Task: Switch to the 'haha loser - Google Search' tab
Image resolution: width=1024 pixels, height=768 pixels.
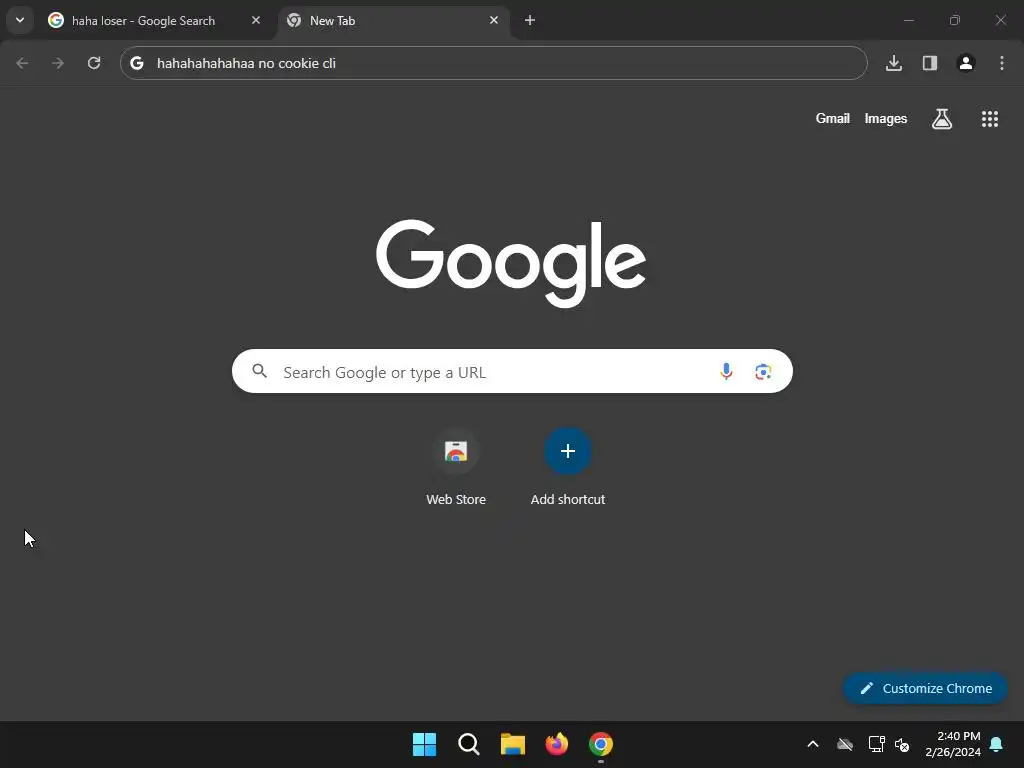Action: pos(154,21)
